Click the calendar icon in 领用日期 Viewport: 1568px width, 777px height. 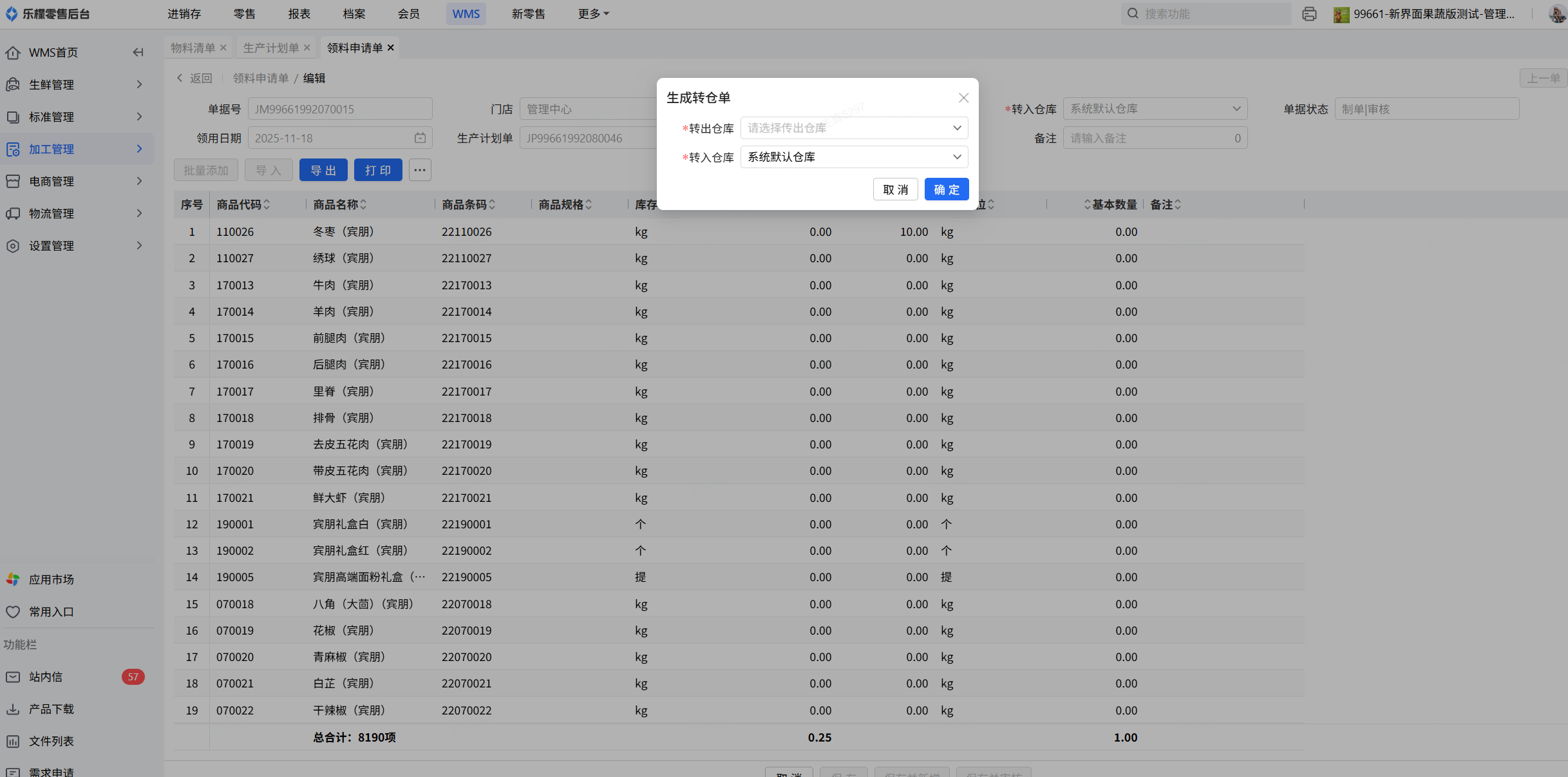420,138
